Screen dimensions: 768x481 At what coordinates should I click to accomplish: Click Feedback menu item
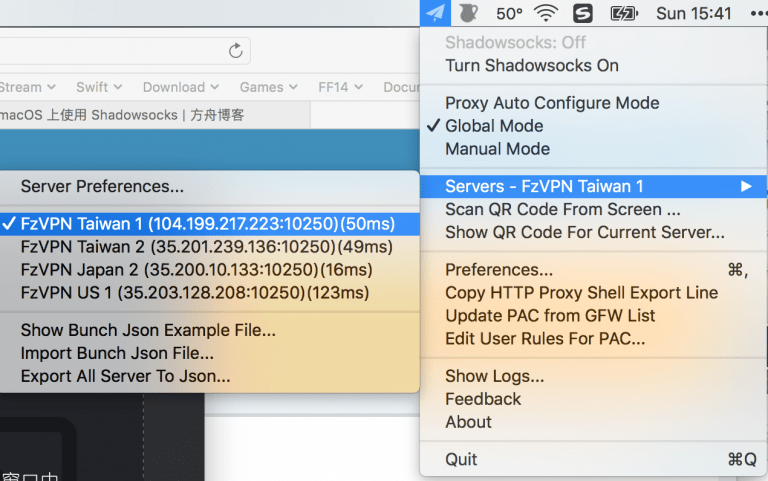click(594, 399)
